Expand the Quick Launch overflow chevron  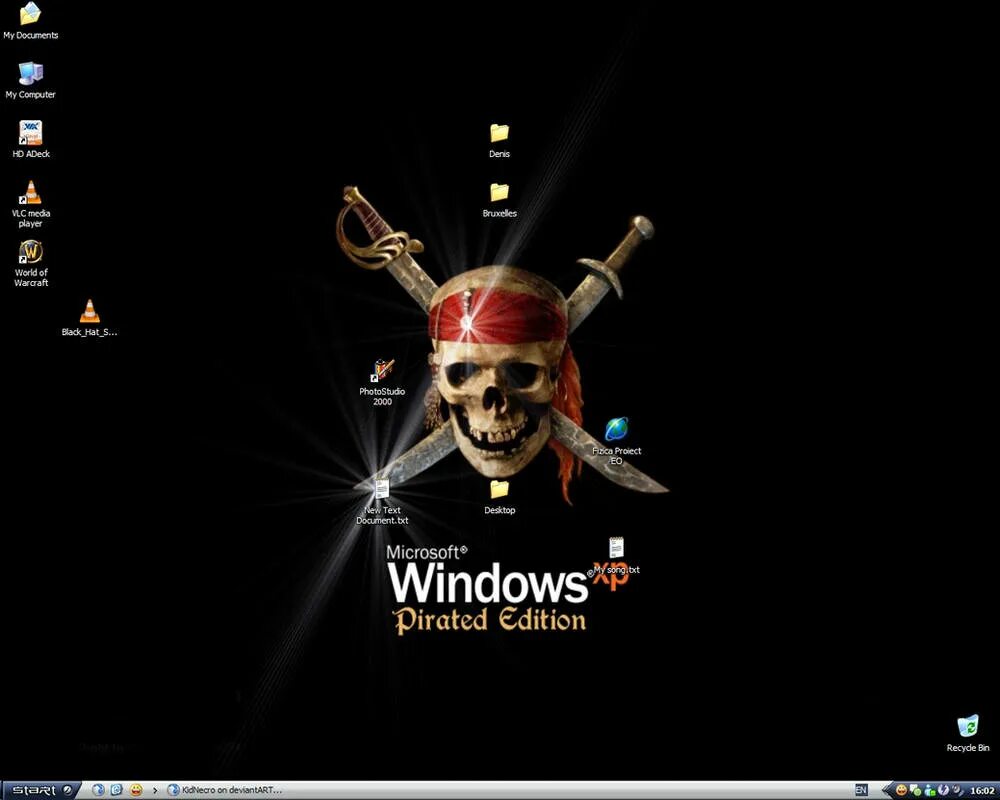(155, 790)
